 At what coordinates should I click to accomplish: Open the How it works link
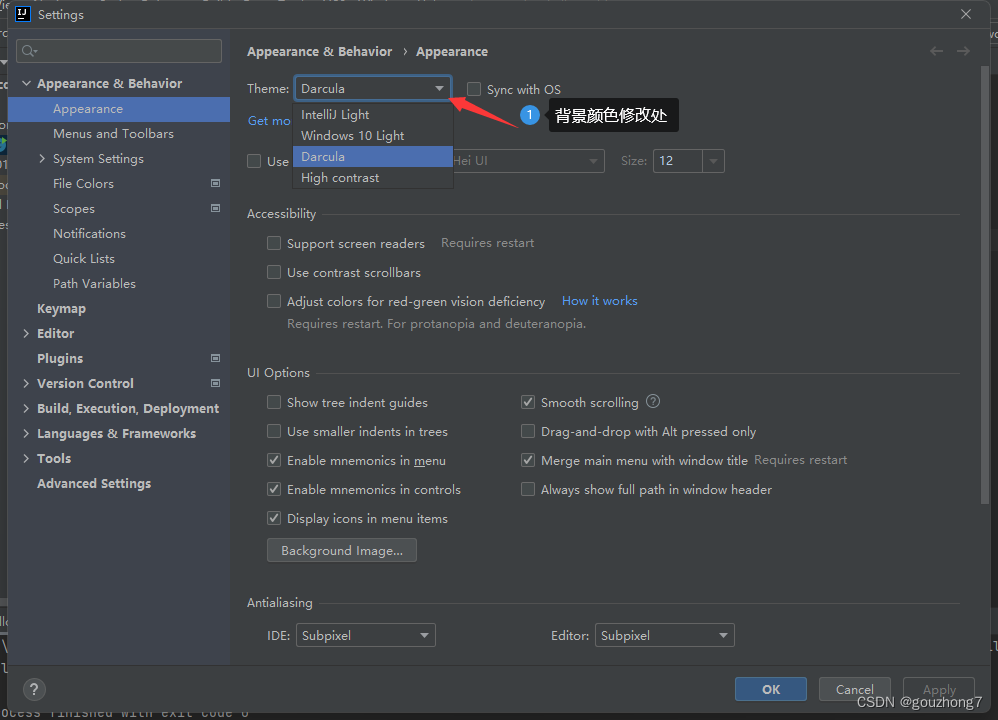pos(600,300)
